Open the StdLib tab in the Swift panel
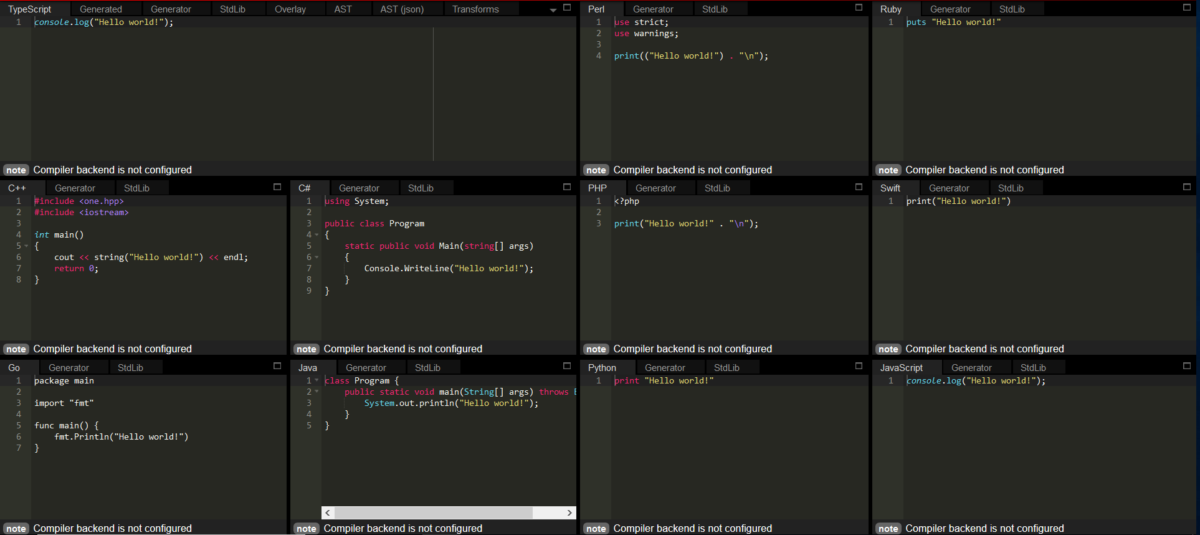The height and width of the screenshot is (535, 1200). pos(1010,188)
